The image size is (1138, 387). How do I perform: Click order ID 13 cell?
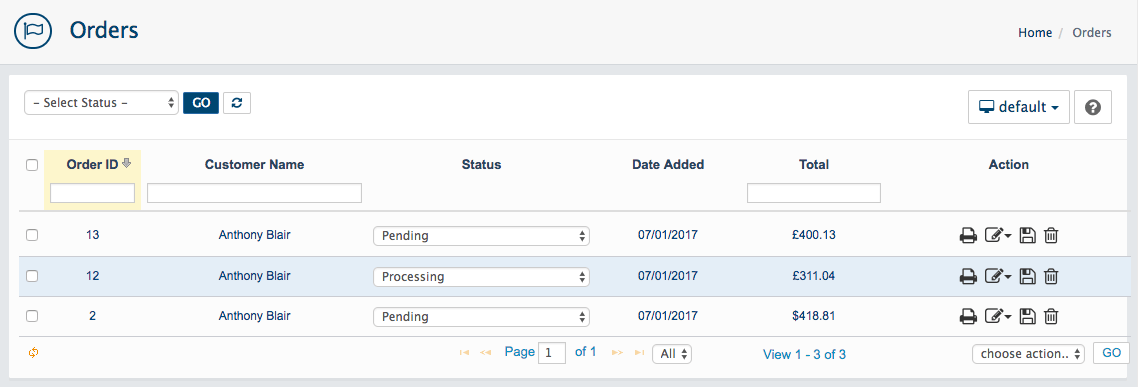click(92, 235)
